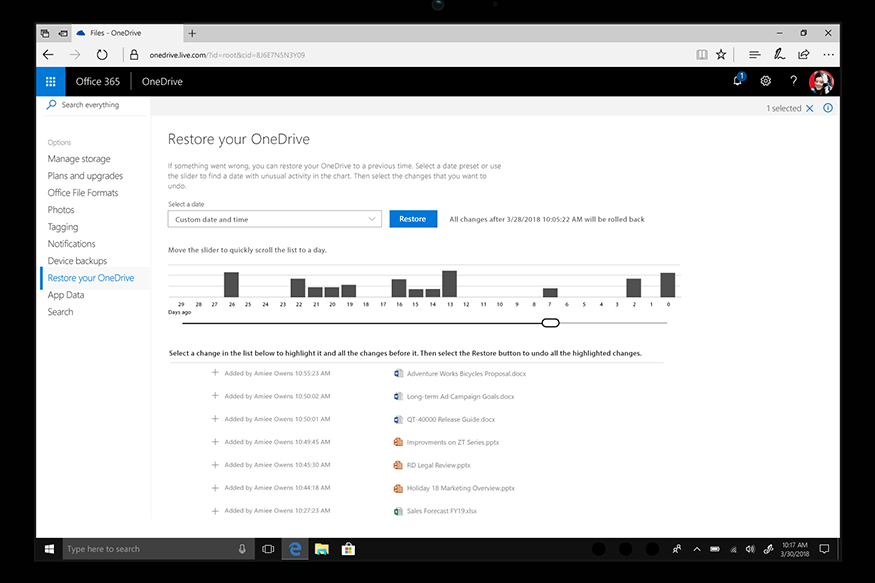Click Word icon beside QT-40000 Release Guide
The height and width of the screenshot is (583, 875).
(398, 420)
